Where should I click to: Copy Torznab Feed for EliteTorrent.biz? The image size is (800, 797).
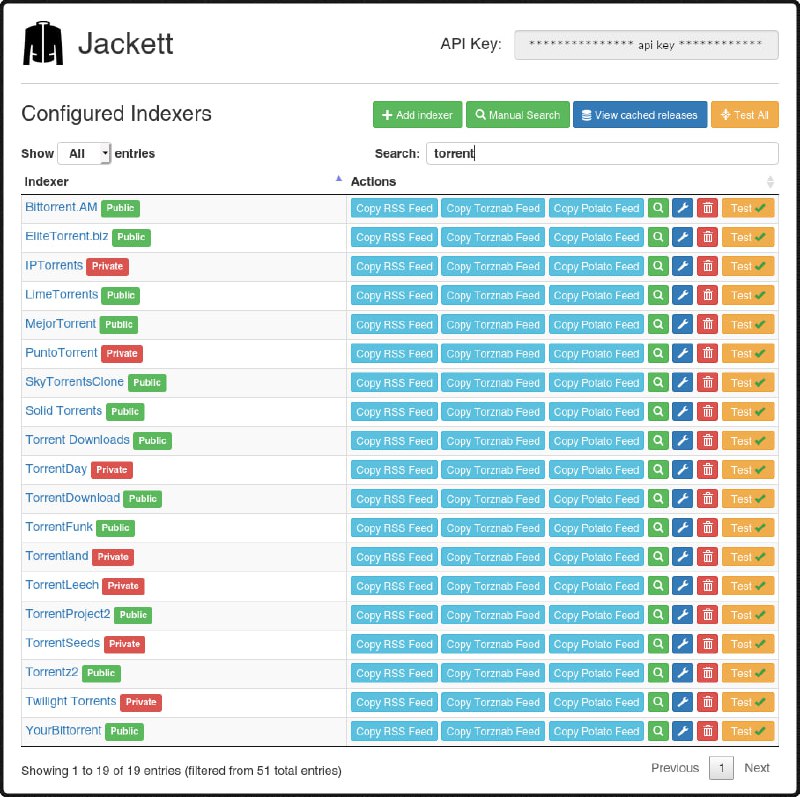click(493, 237)
